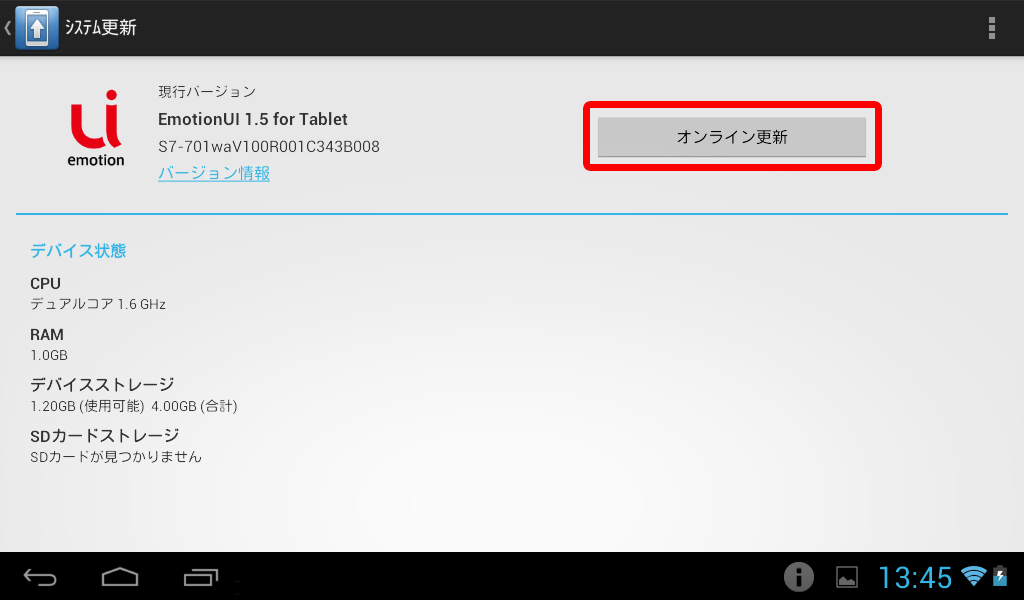Tap the Wi-Fi status icon
Screen dimensions: 1024x600
(x=973, y=576)
